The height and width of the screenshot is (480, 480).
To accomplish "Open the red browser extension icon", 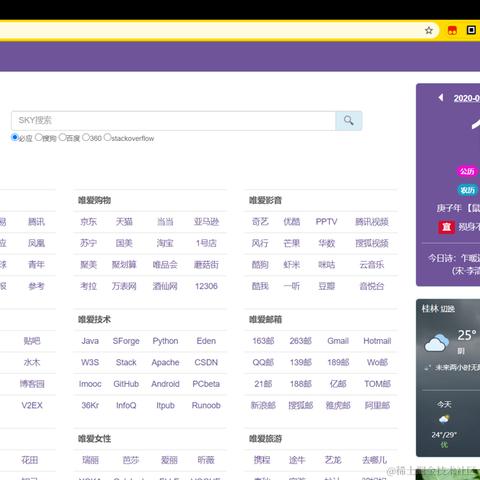I will click(452, 31).
